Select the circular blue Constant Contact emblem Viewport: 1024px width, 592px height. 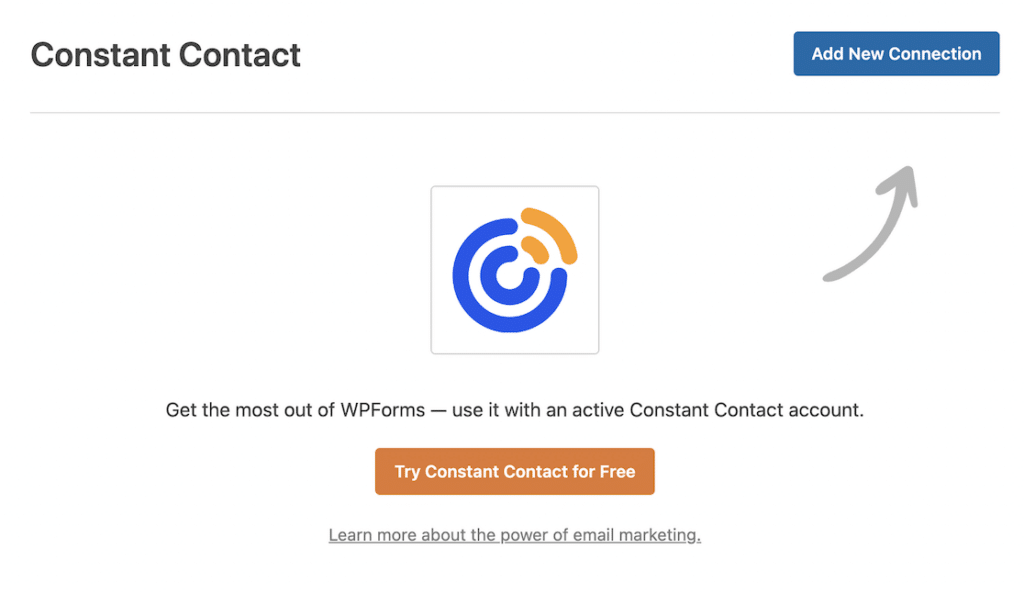click(x=505, y=275)
